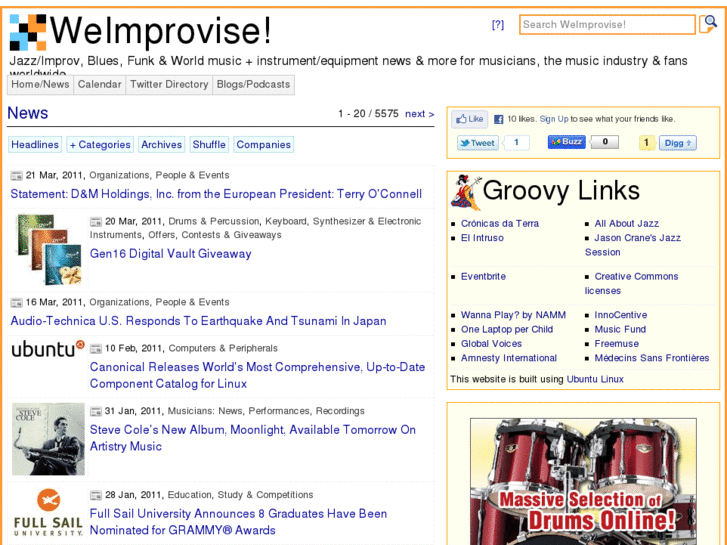This screenshot has height=545, width=727.
Task: Open the Calendar menu tab
Action: pyautogui.click(x=99, y=84)
